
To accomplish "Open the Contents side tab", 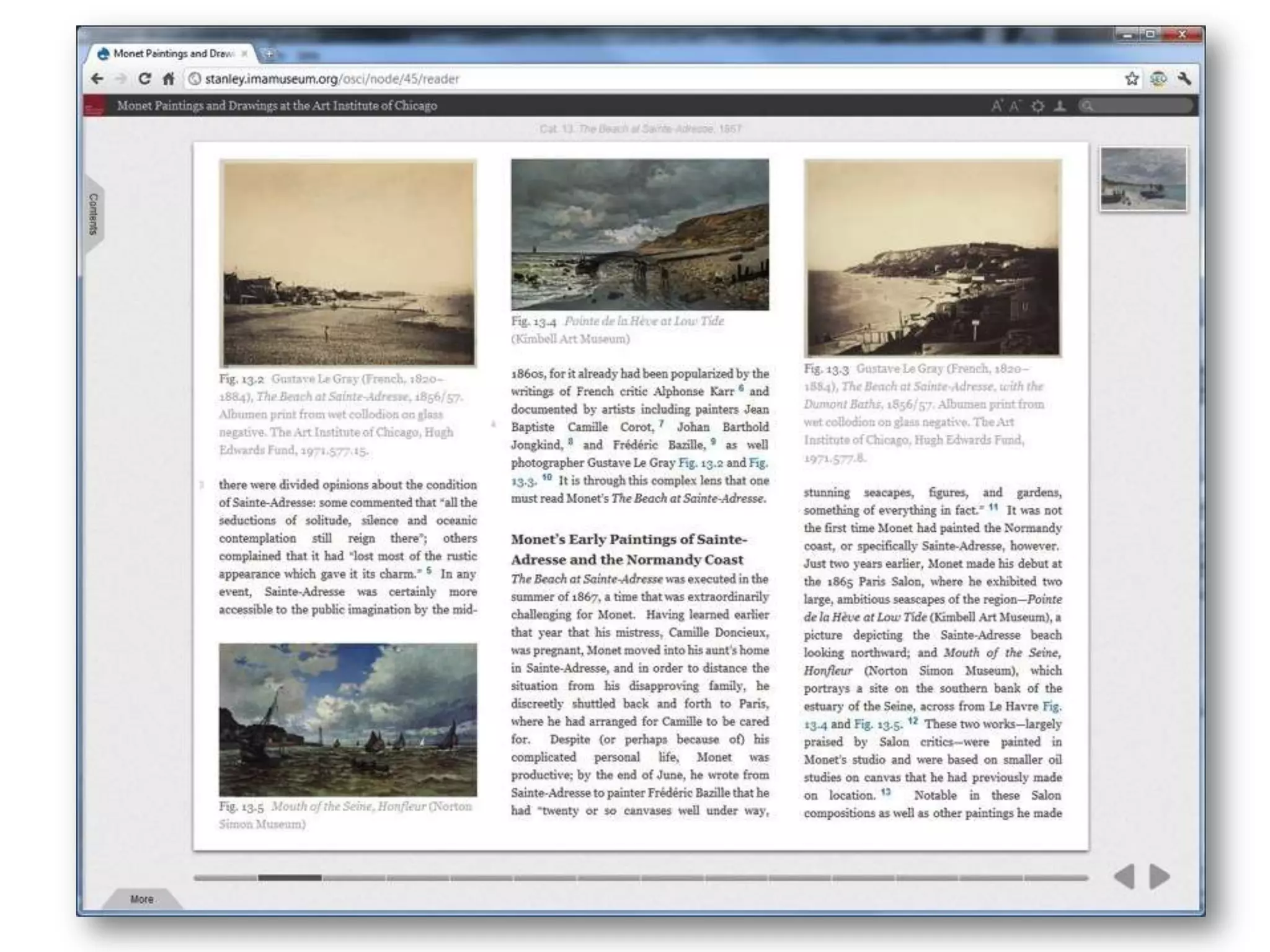I will click(x=93, y=214).
